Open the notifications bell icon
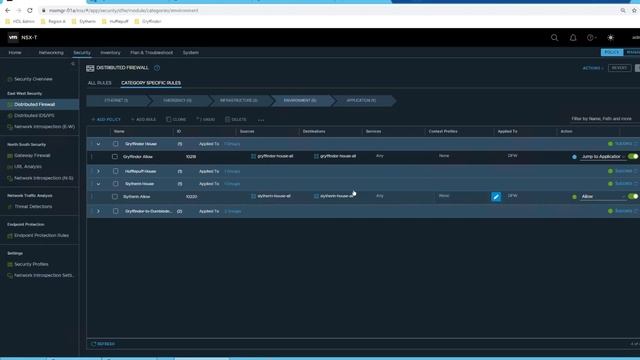 click(573, 38)
